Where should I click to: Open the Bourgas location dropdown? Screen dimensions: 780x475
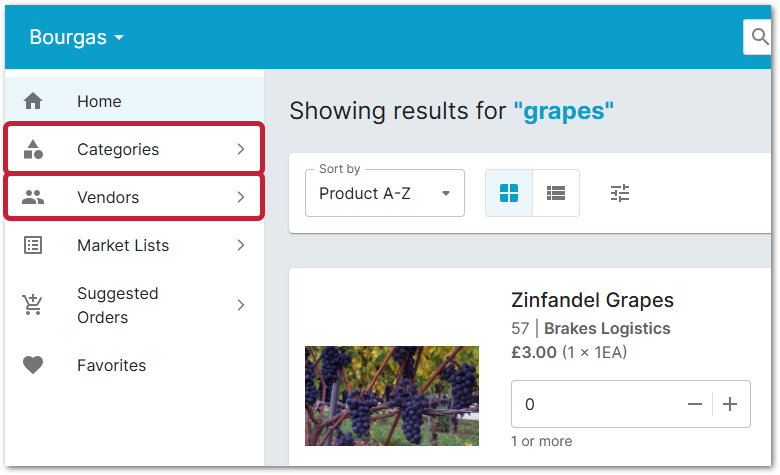pyautogui.click(x=77, y=37)
